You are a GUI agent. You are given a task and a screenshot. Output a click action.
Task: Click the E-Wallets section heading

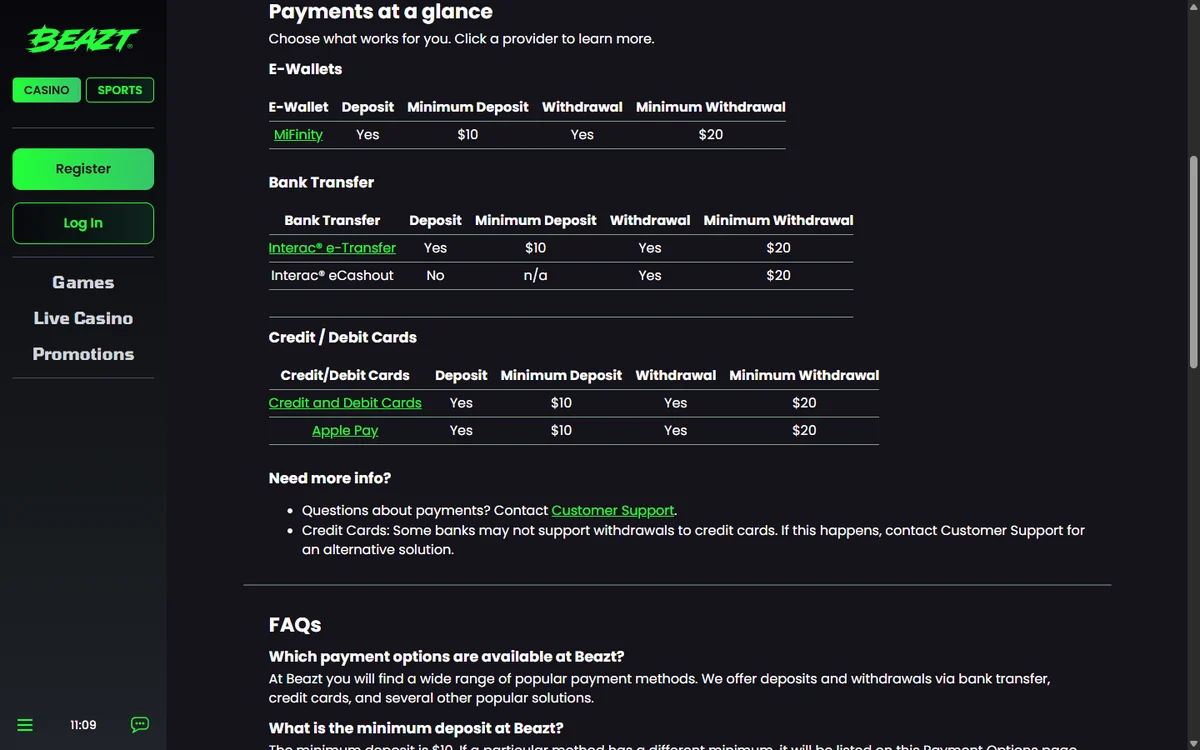pyautogui.click(x=305, y=69)
